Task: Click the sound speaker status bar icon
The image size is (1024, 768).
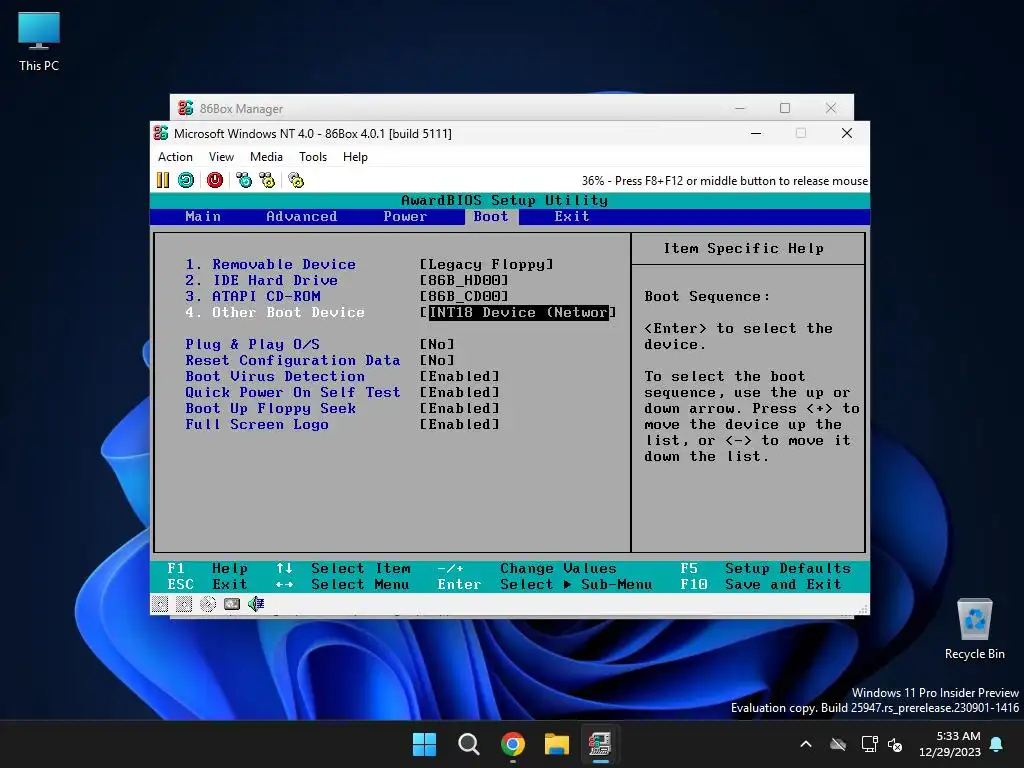Action: click(x=256, y=604)
